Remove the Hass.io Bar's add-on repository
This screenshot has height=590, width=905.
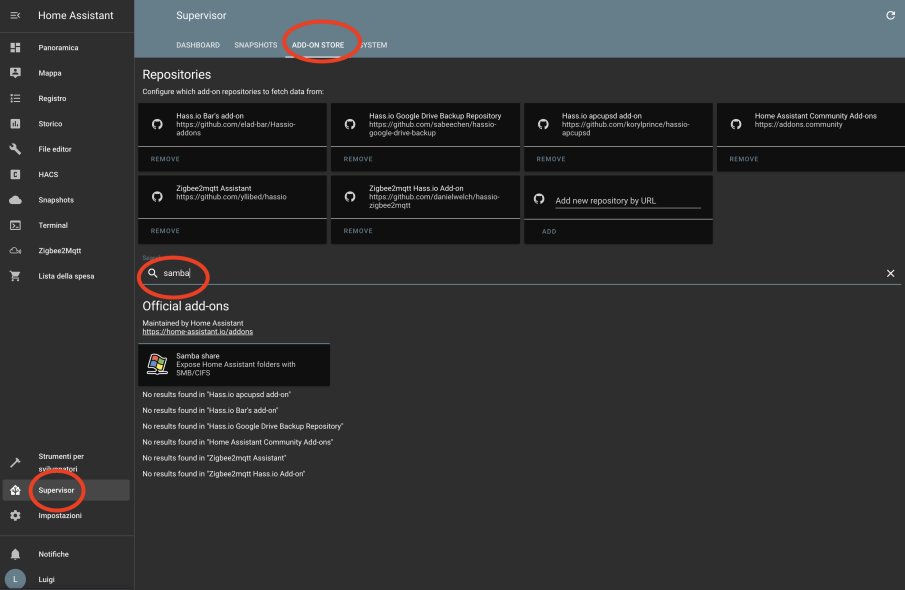coord(165,159)
